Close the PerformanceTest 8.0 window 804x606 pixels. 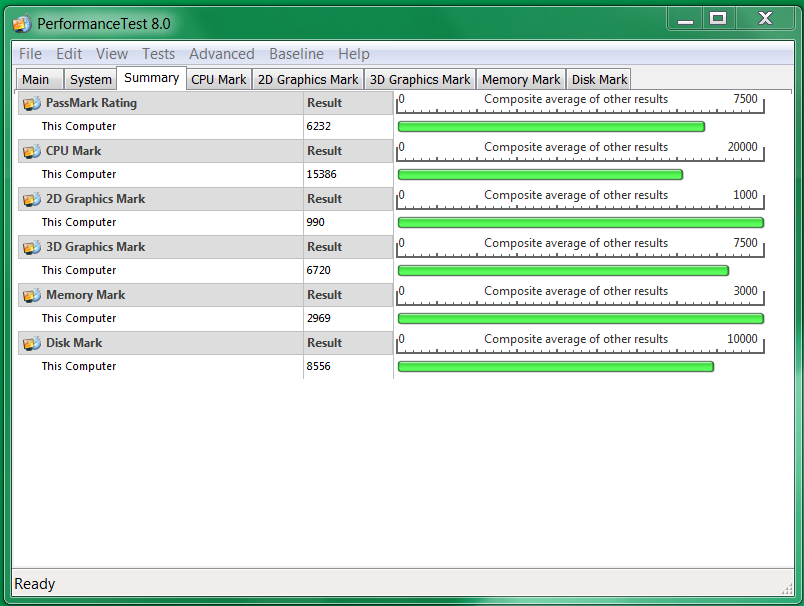[765, 19]
